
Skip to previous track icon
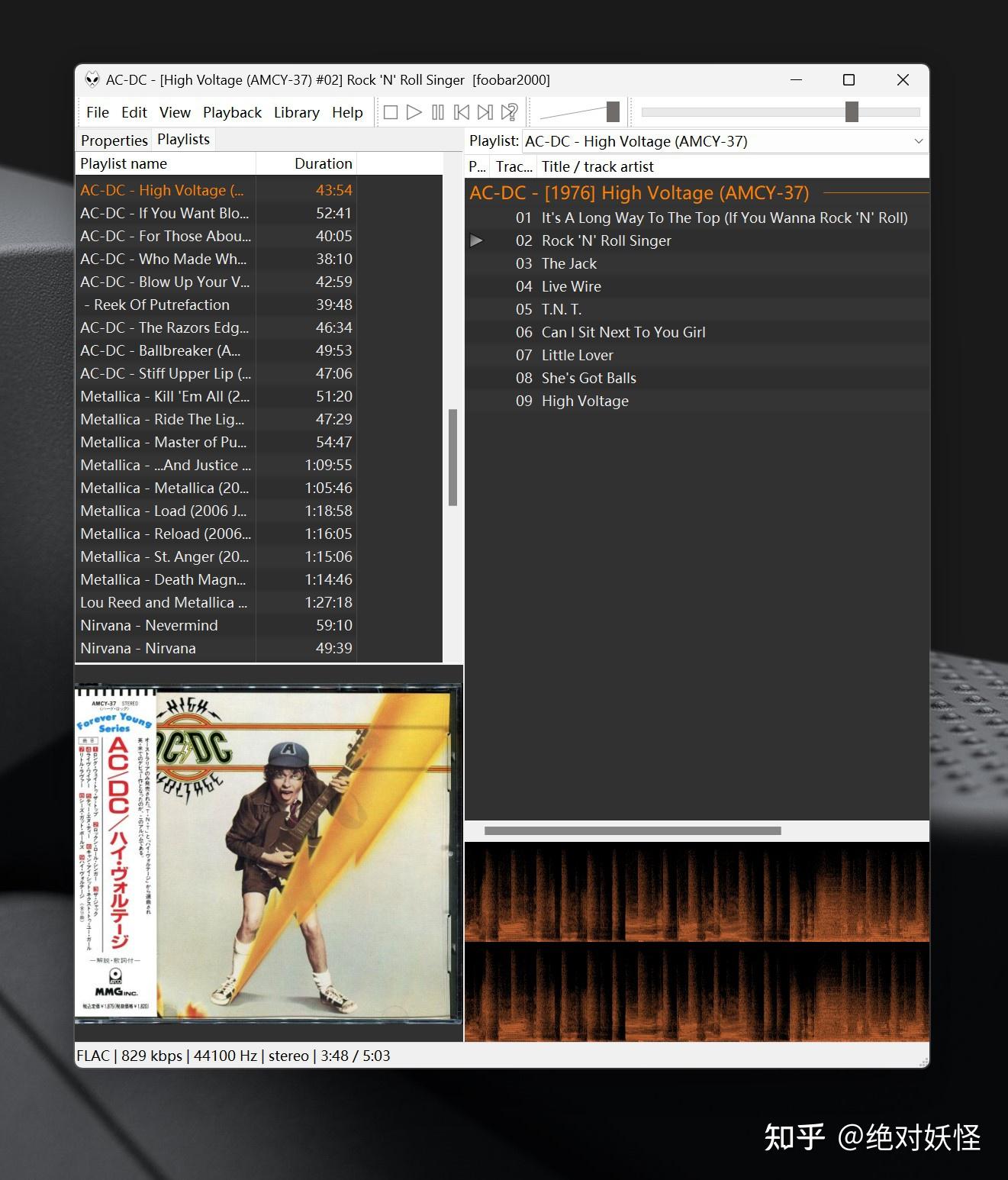pyautogui.click(x=462, y=113)
